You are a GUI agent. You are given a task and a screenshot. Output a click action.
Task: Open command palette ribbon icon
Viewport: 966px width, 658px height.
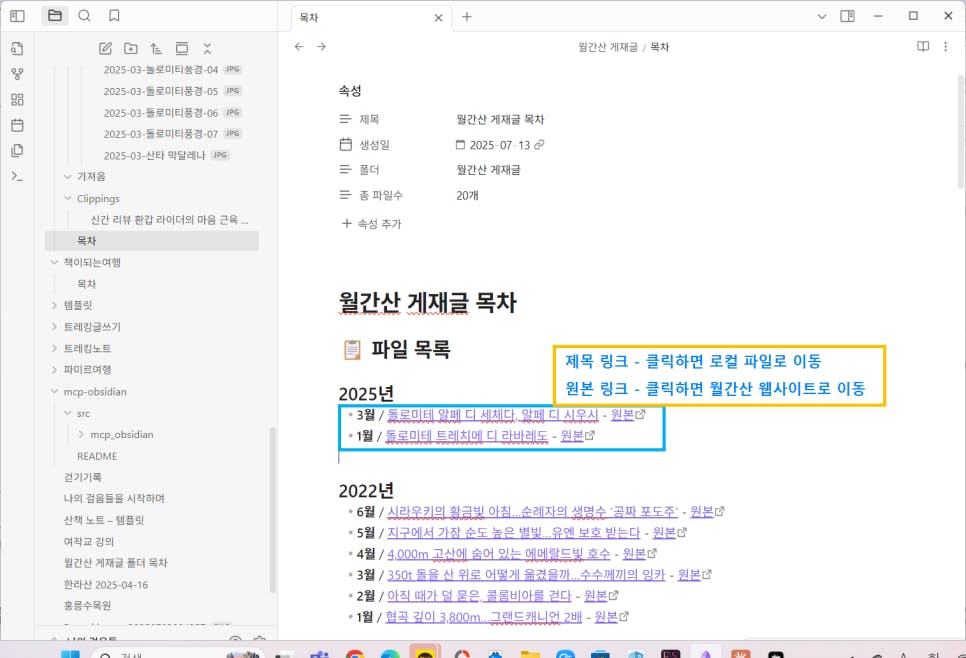[17, 176]
